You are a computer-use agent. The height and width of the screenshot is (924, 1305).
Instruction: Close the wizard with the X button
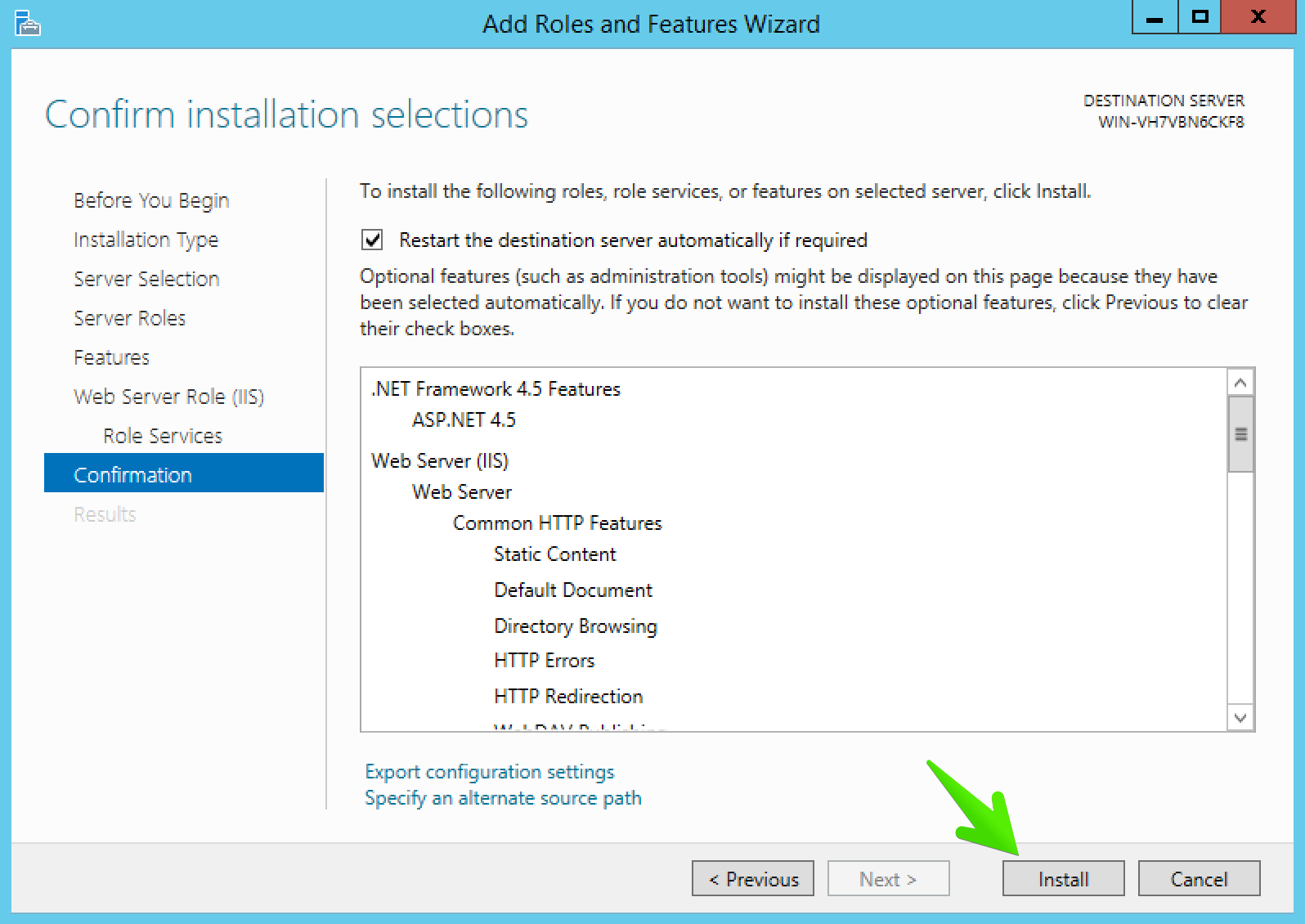coord(1258,17)
